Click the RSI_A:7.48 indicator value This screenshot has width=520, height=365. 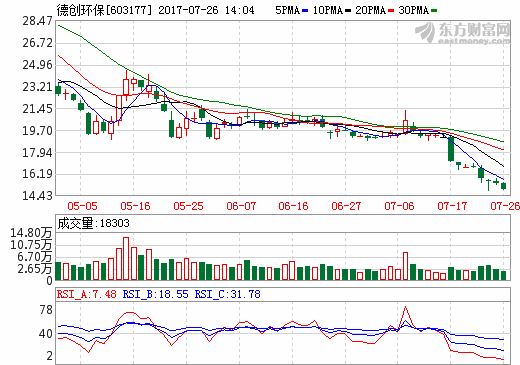pyautogui.click(x=87, y=294)
